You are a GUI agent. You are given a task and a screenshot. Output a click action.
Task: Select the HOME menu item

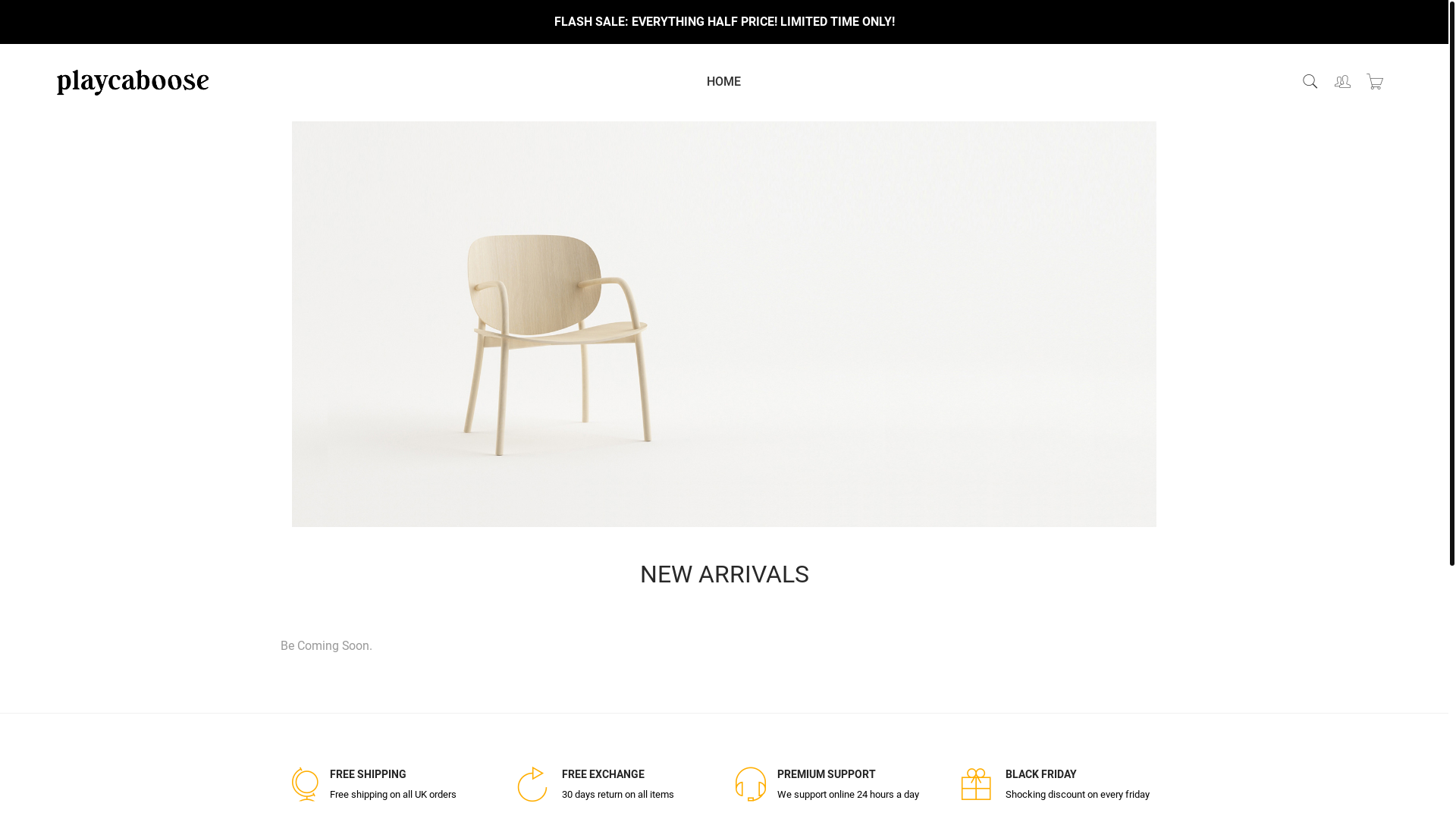click(x=723, y=82)
